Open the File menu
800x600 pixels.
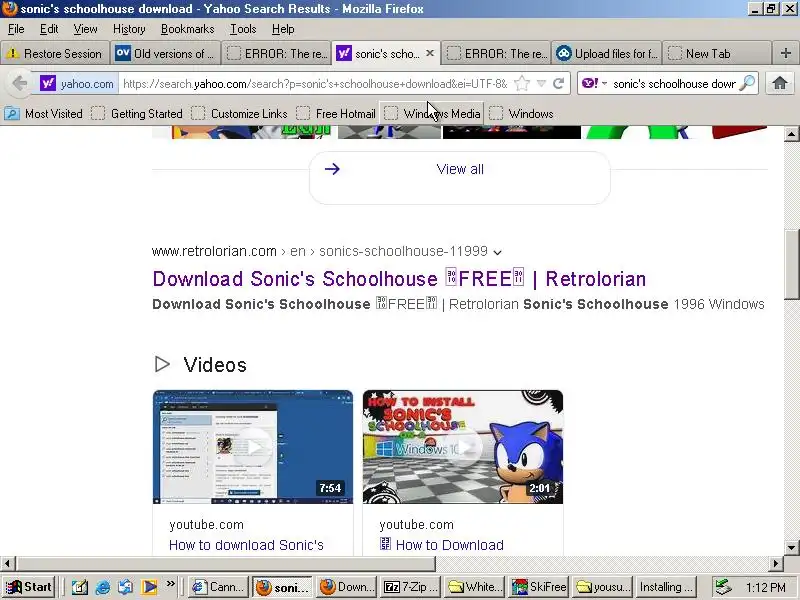(x=16, y=29)
